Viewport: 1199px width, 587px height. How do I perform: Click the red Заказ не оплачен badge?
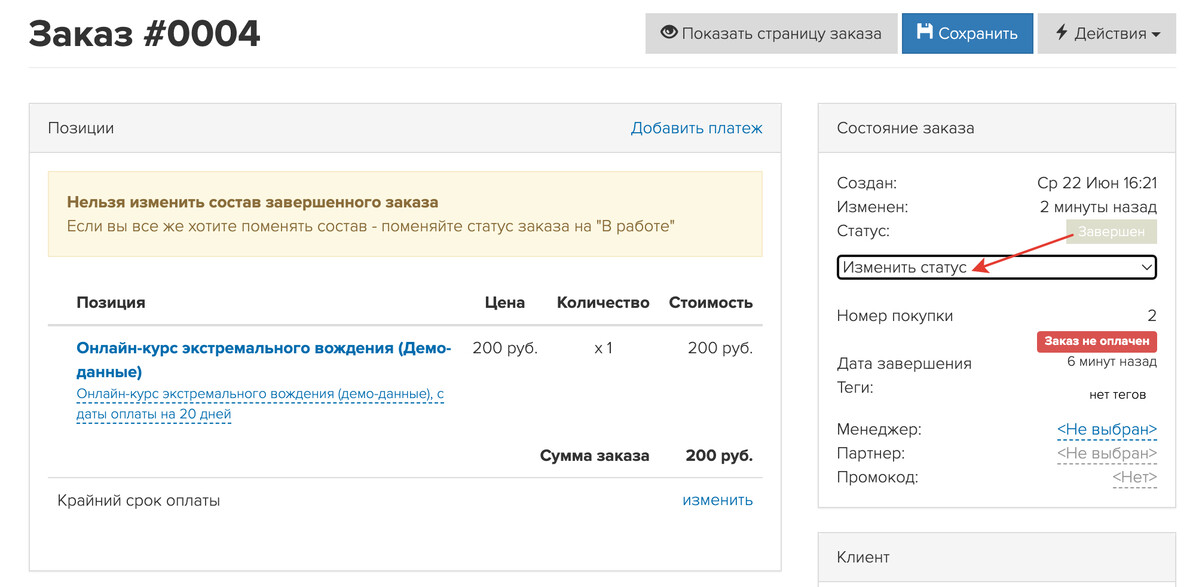[1097, 342]
